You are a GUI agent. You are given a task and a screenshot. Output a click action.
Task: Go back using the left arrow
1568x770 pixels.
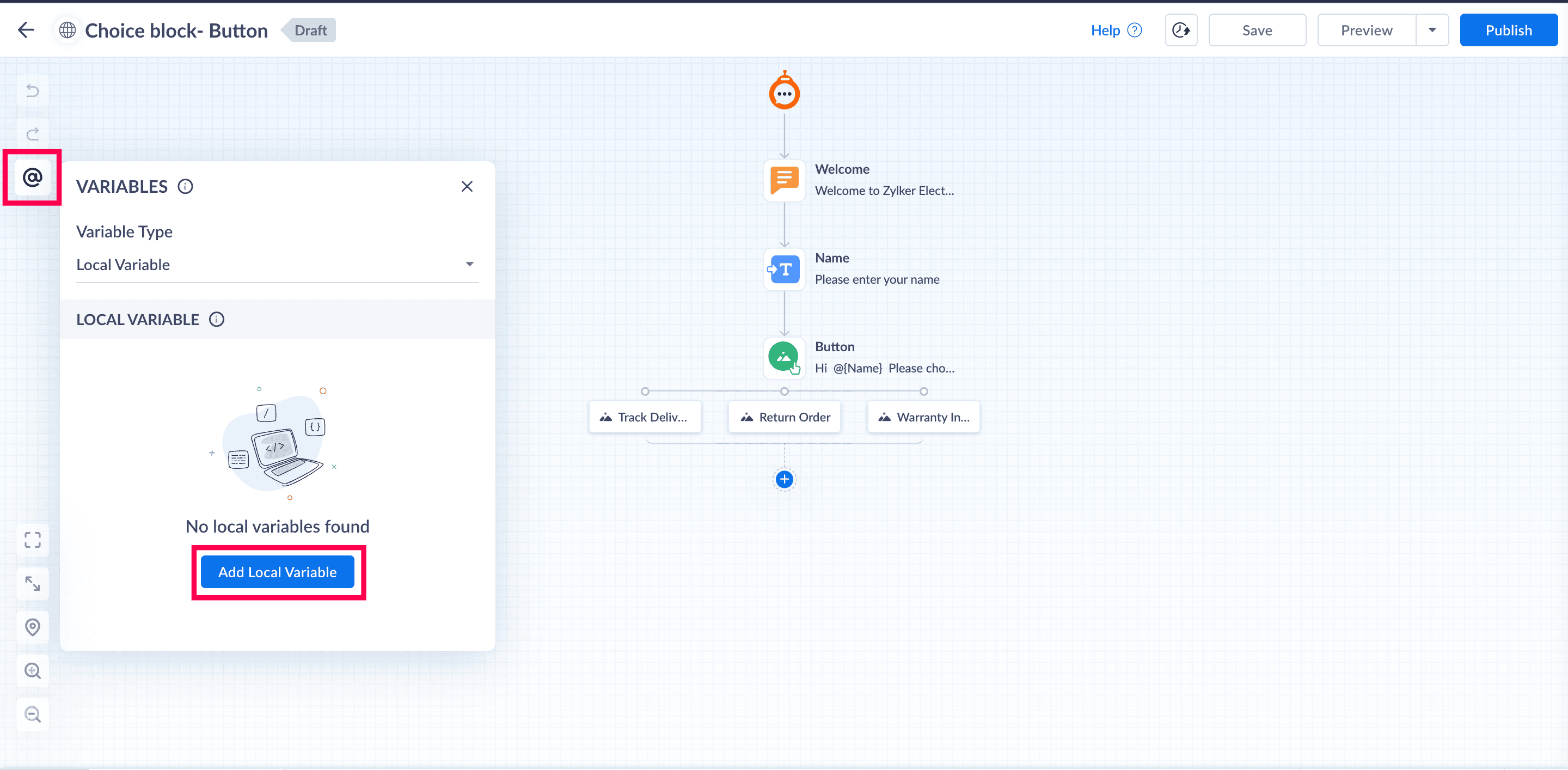point(26,30)
